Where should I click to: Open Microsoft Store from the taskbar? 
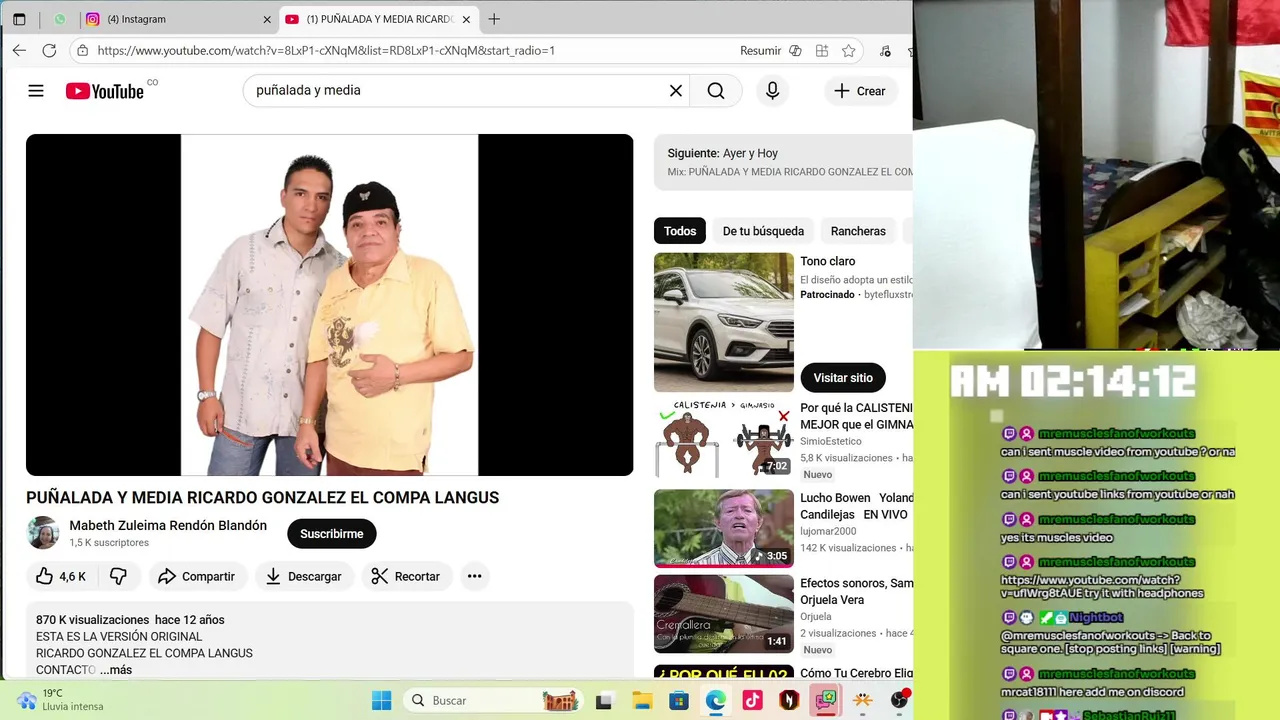tap(679, 701)
